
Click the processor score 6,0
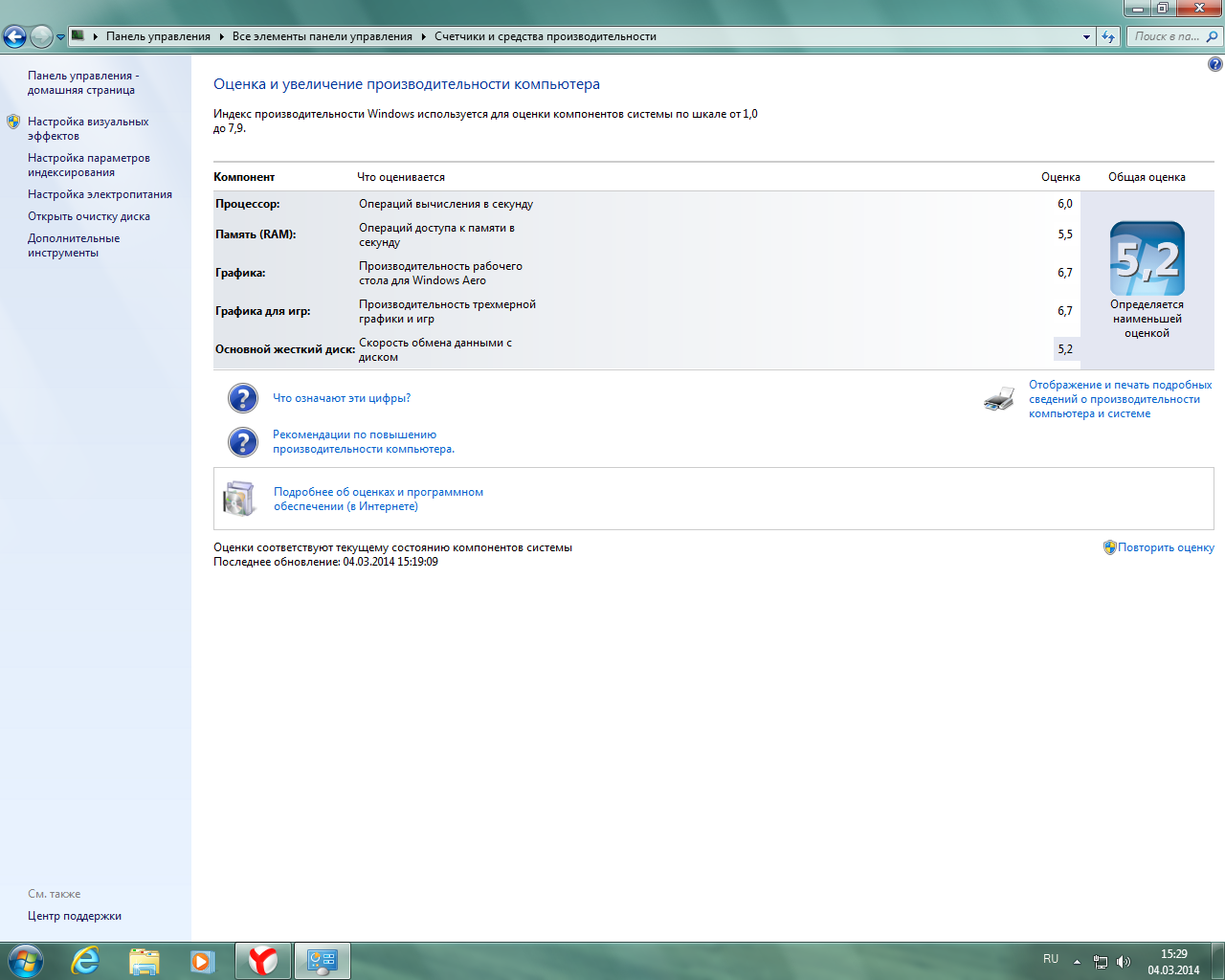[x=1065, y=204]
